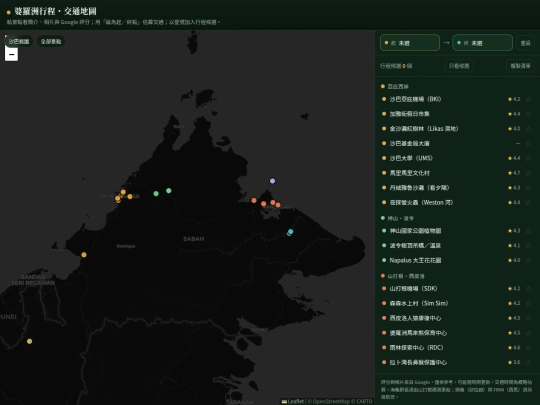Select the 起 start point field

(410, 43)
